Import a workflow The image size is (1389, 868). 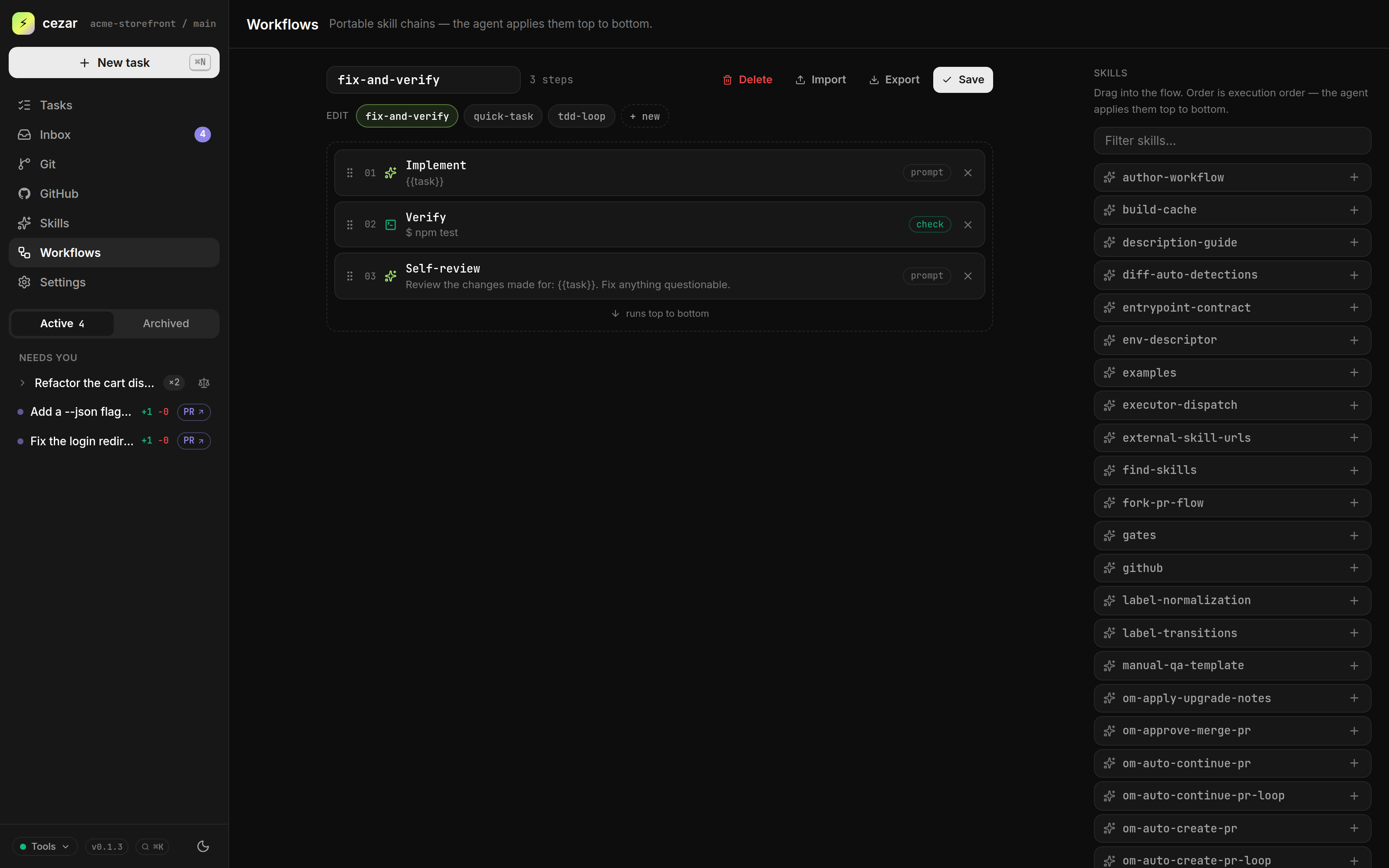[821, 80]
